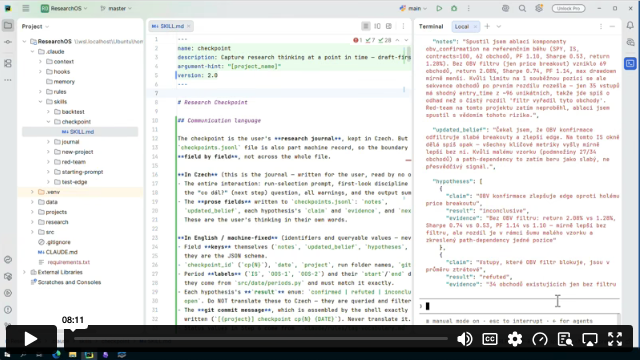Open the Project tool window icon
The height and width of the screenshot is (360, 640).
8,26
